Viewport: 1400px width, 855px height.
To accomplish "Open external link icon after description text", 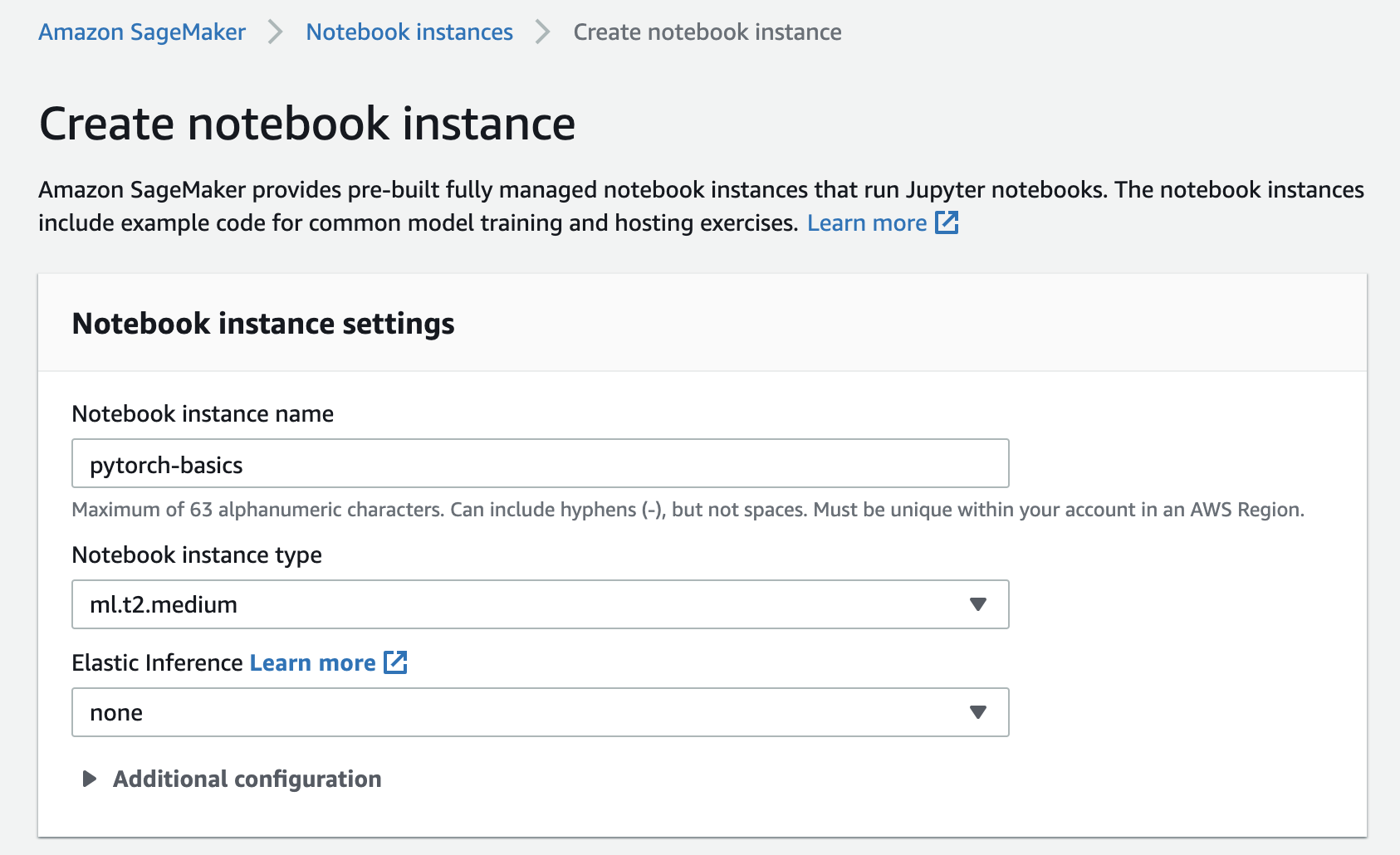I will pos(947,222).
